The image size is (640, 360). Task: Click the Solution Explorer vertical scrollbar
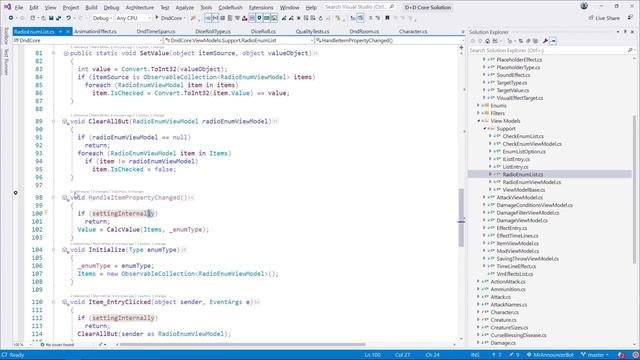click(634, 189)
